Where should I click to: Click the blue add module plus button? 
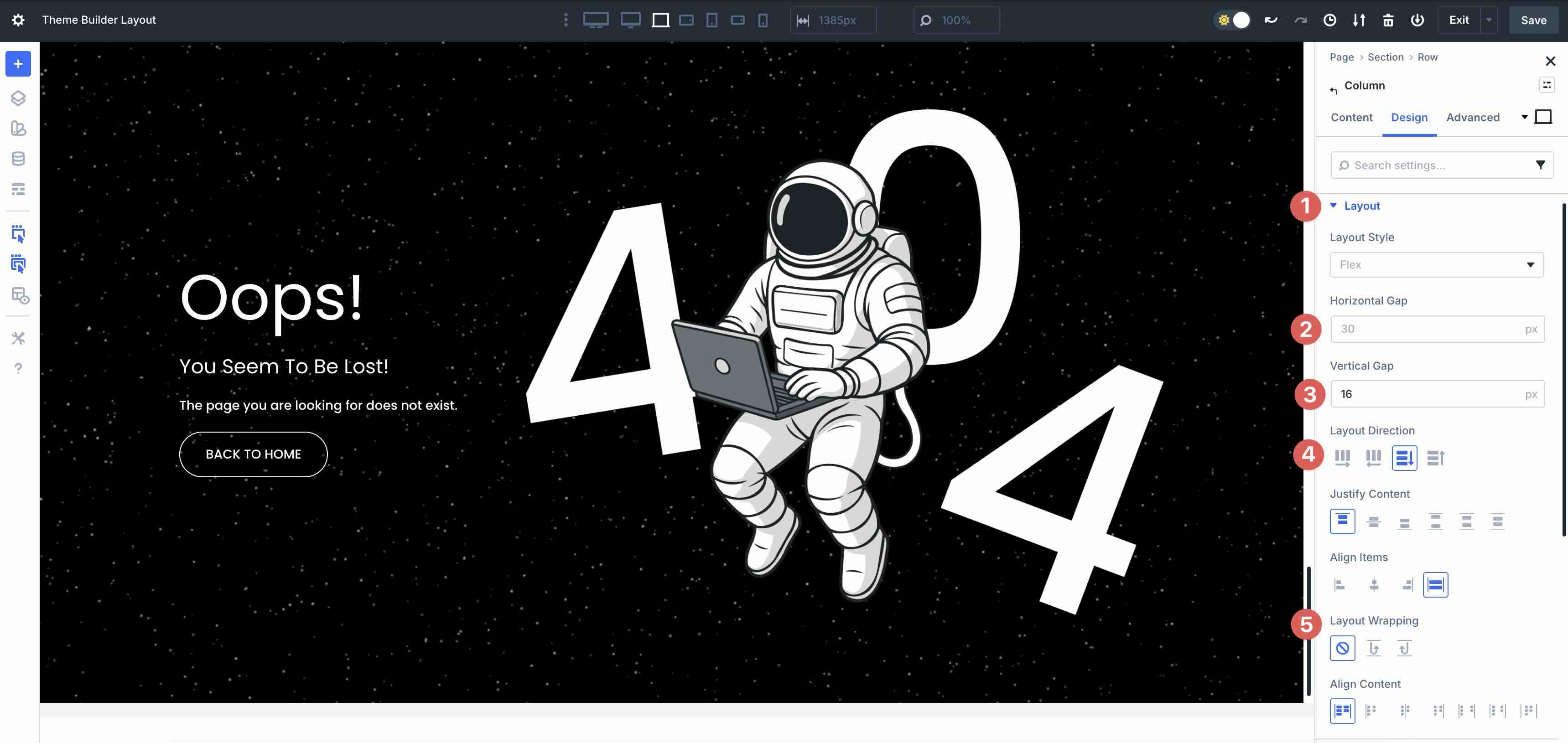coord(18,64)
